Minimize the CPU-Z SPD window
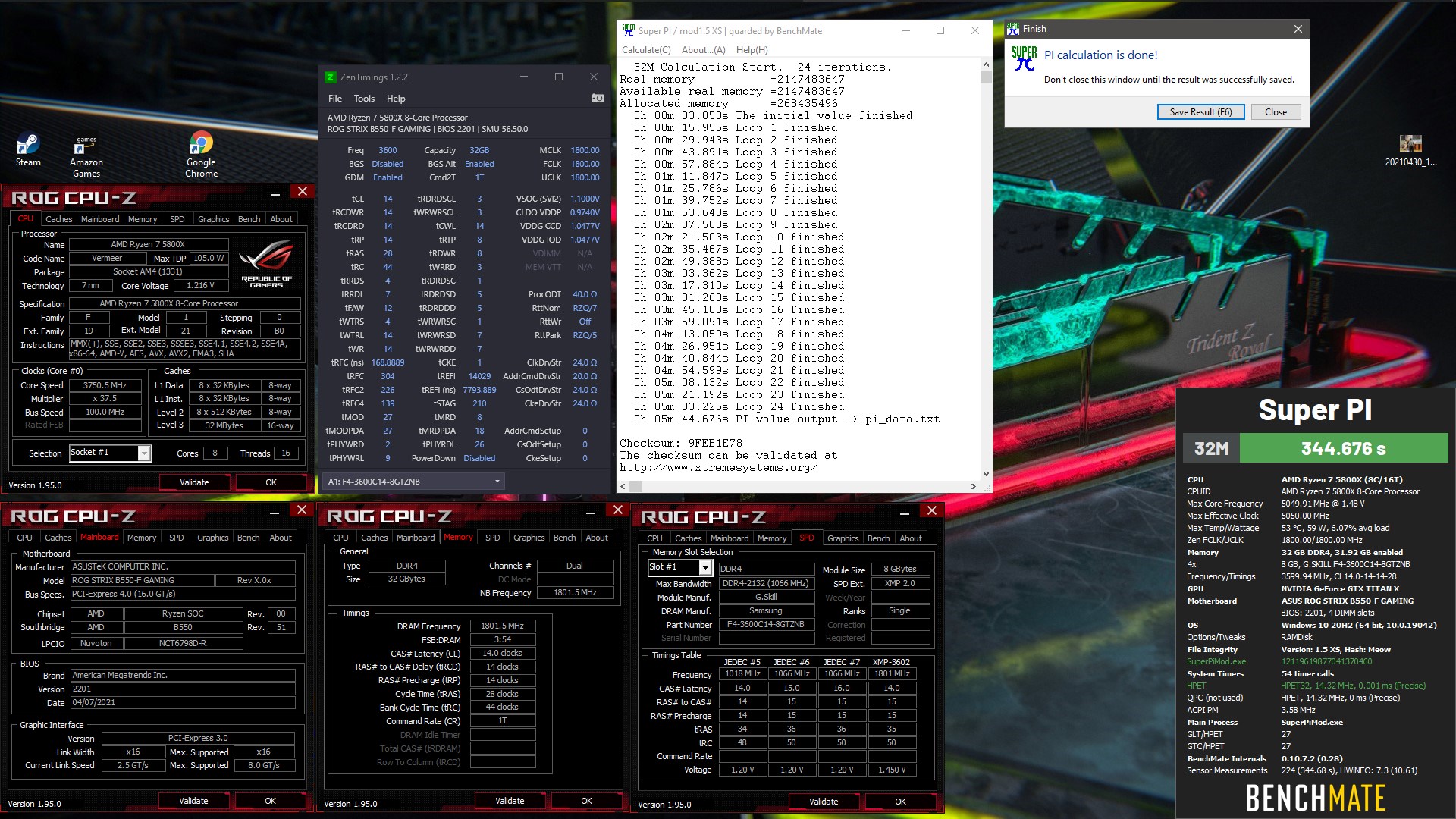The height and width of the screenshot is (819, 1456). tap(905, 513)
